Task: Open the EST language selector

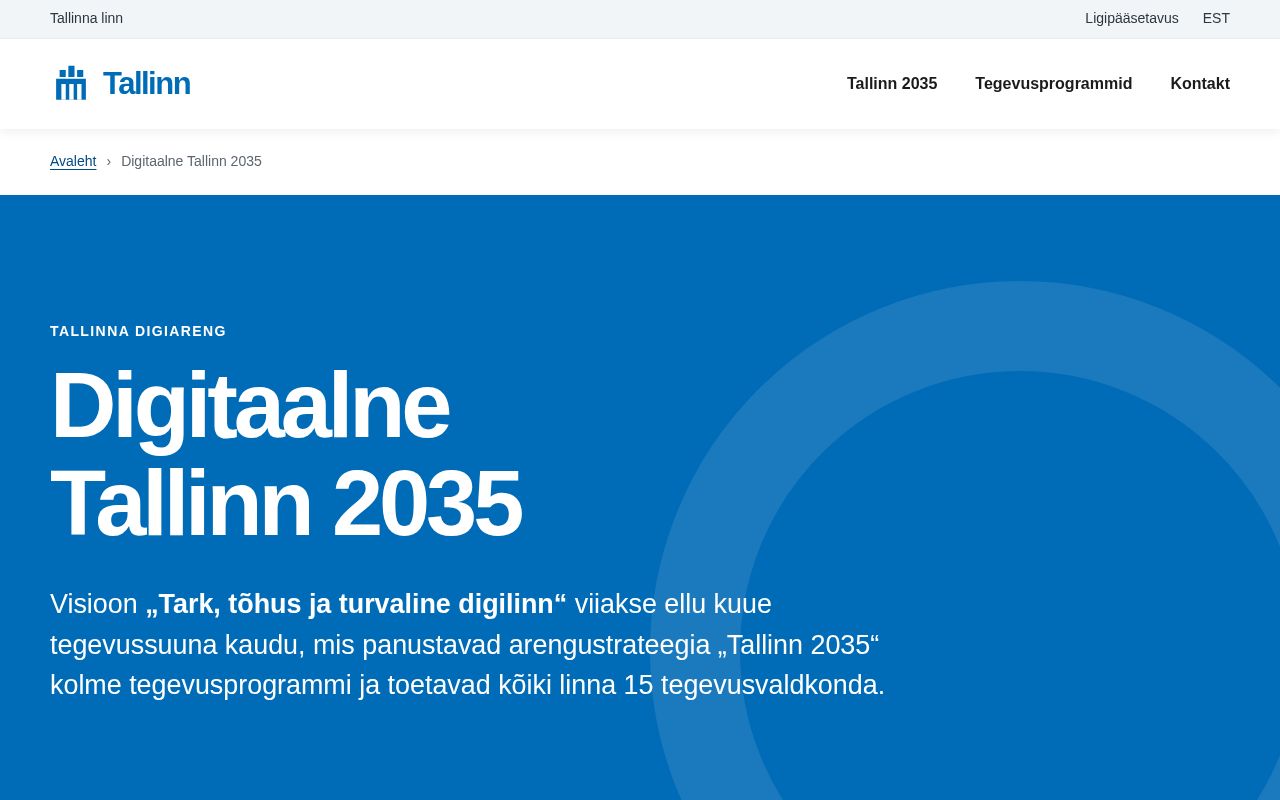Action: [1216, 18]
